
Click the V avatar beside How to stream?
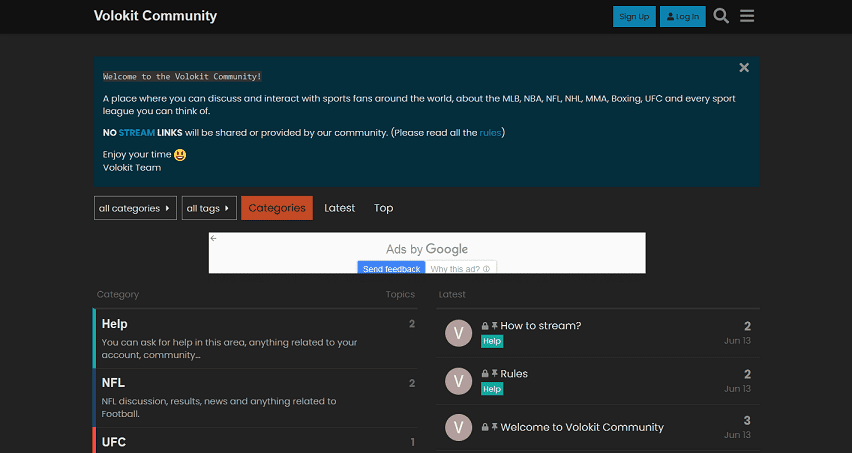(459, 333)
